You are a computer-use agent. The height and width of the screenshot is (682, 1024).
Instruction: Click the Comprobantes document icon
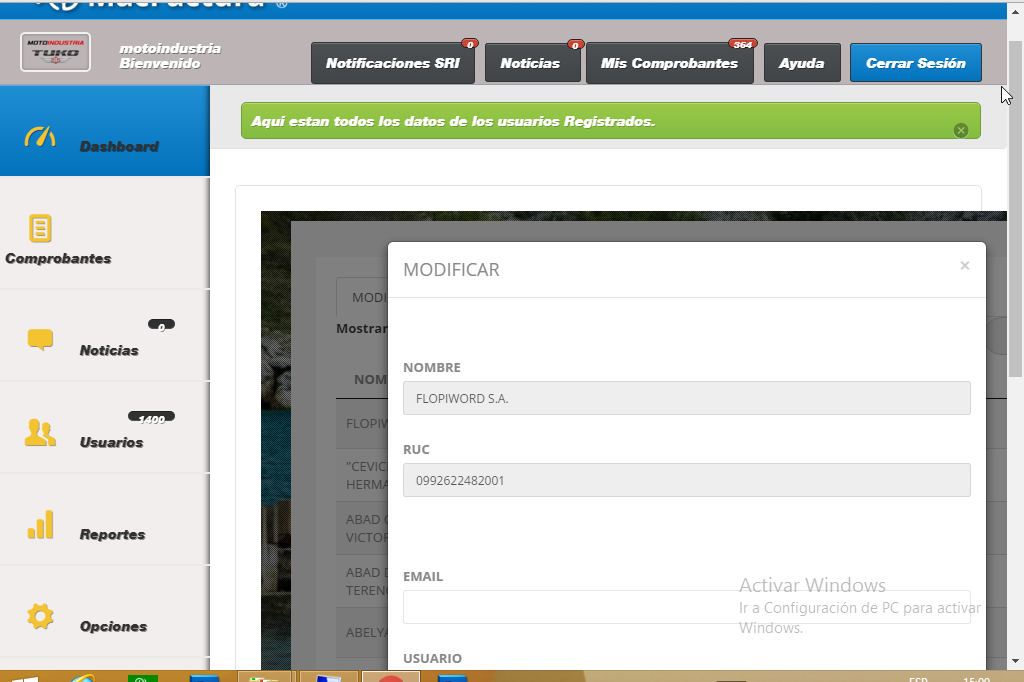coord(40,228)
